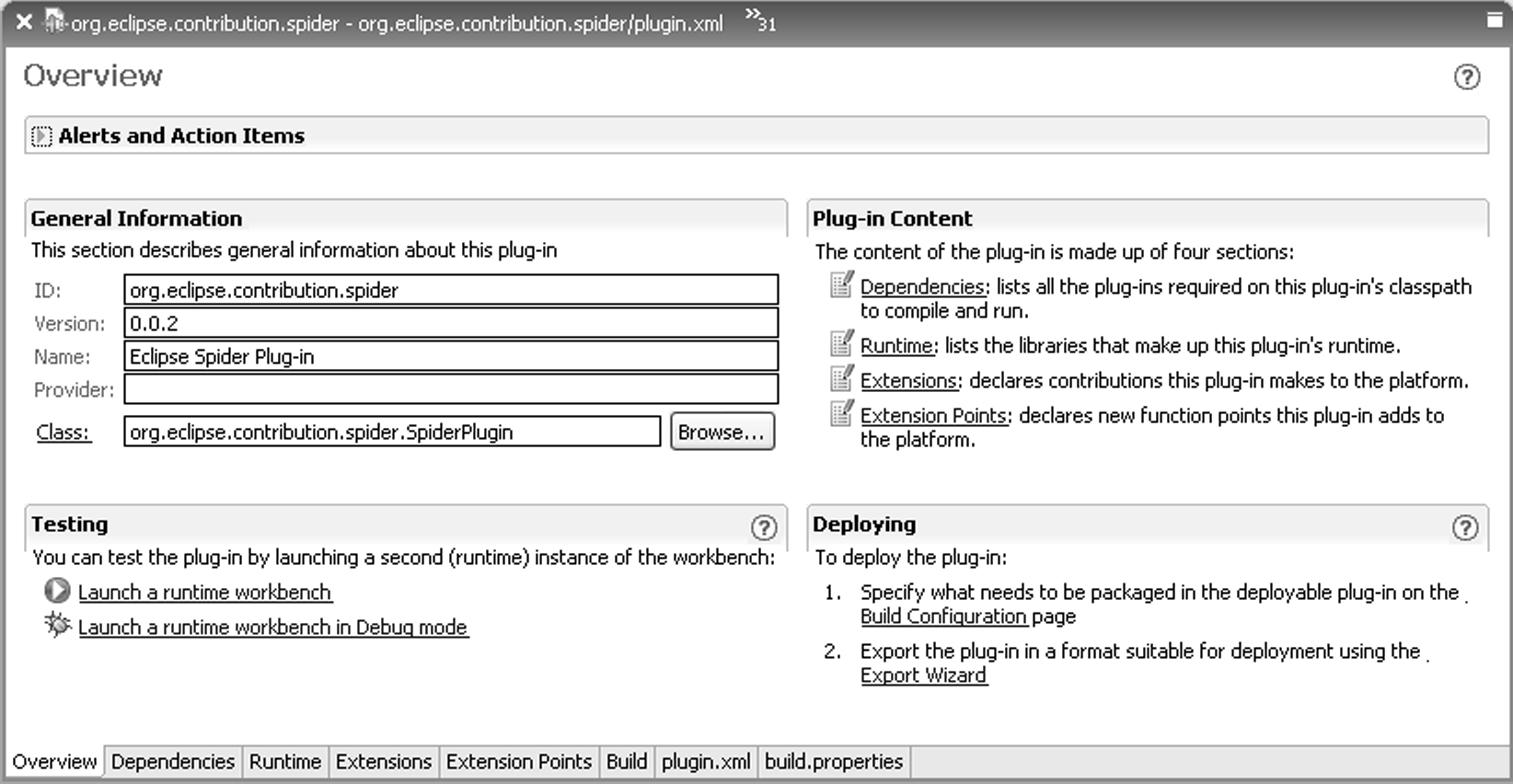Click Launch a runtime workbench in Debug mode
This screenshot has width=1513, height=784.
pyautogui.click(x=272, y=628)
